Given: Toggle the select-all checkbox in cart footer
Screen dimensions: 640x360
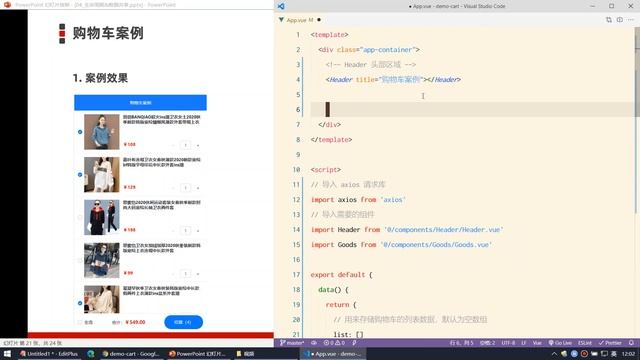Looking at the screenshot, I should (80, 322).
